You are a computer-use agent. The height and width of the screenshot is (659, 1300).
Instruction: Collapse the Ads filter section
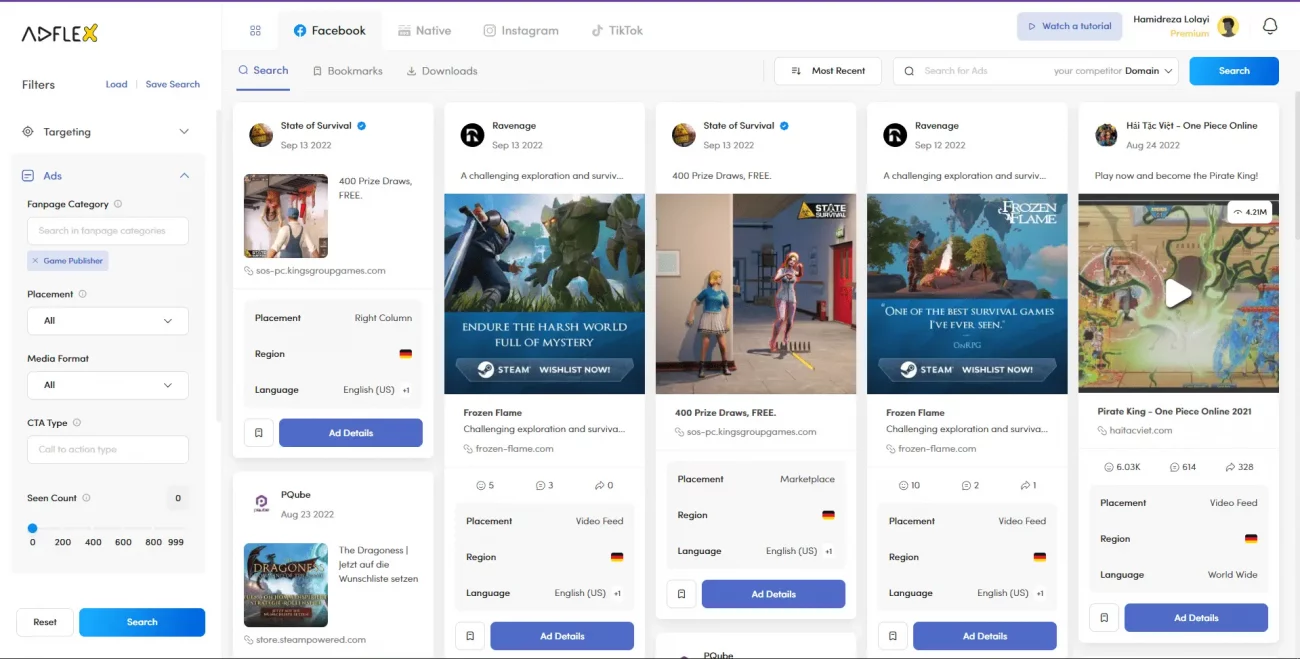point(106,176)
